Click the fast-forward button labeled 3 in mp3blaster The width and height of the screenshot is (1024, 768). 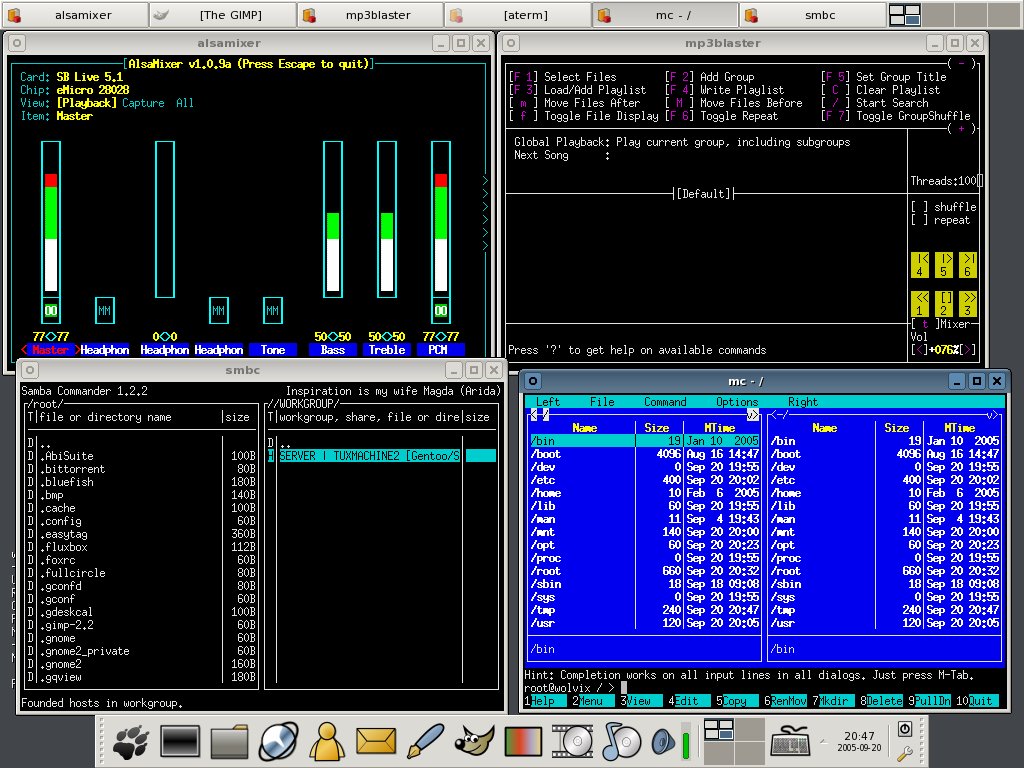click(x=968, y=304)
